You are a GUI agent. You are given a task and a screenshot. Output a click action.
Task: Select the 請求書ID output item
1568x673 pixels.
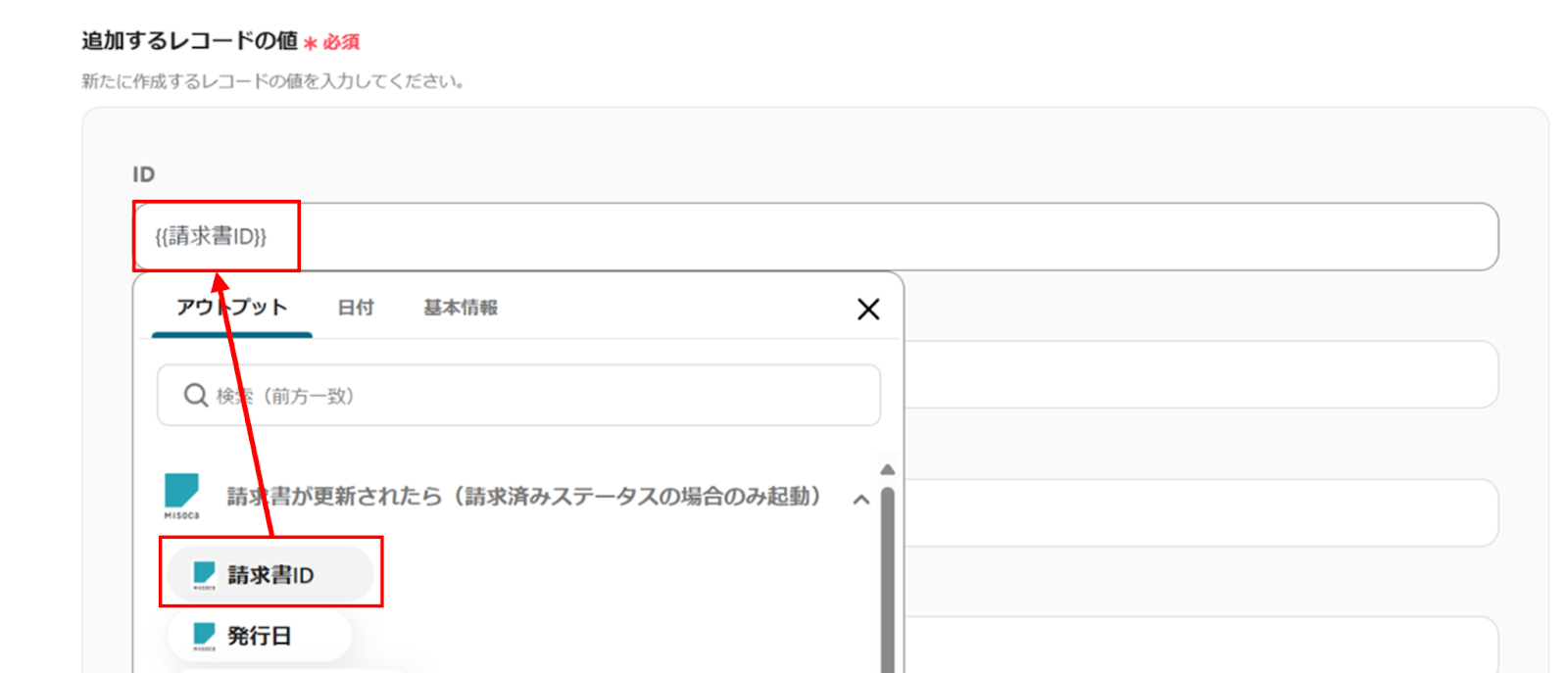tap(269, 574)
